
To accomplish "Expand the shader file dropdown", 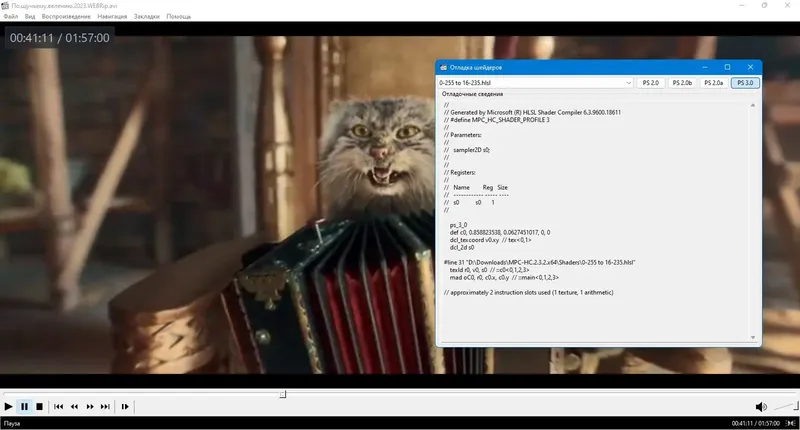I will 628,83.
